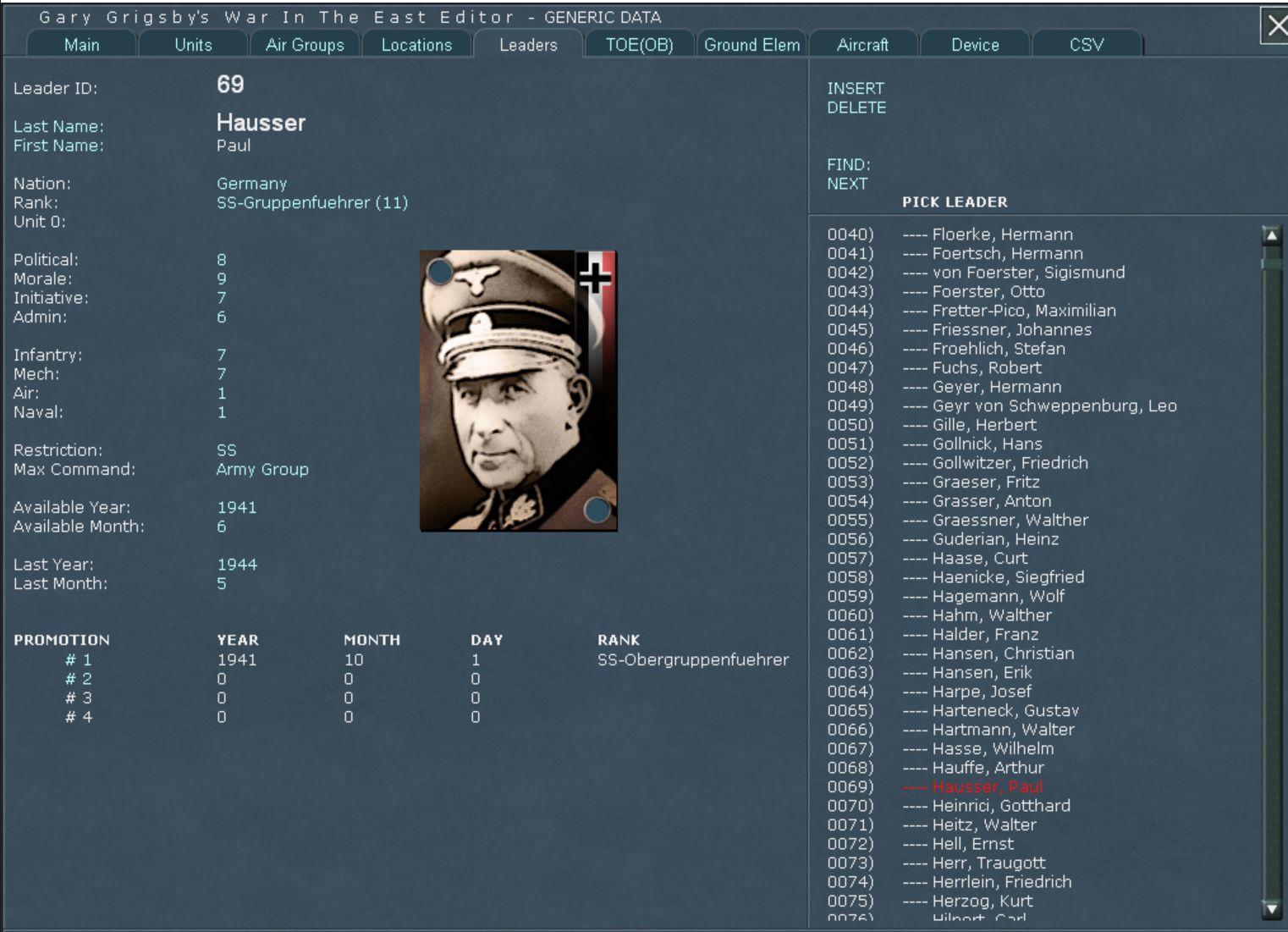Pick Geyr von Schweppenburg, Leo
Screen dimensions: 1288x932
[x=1039, y=405]
